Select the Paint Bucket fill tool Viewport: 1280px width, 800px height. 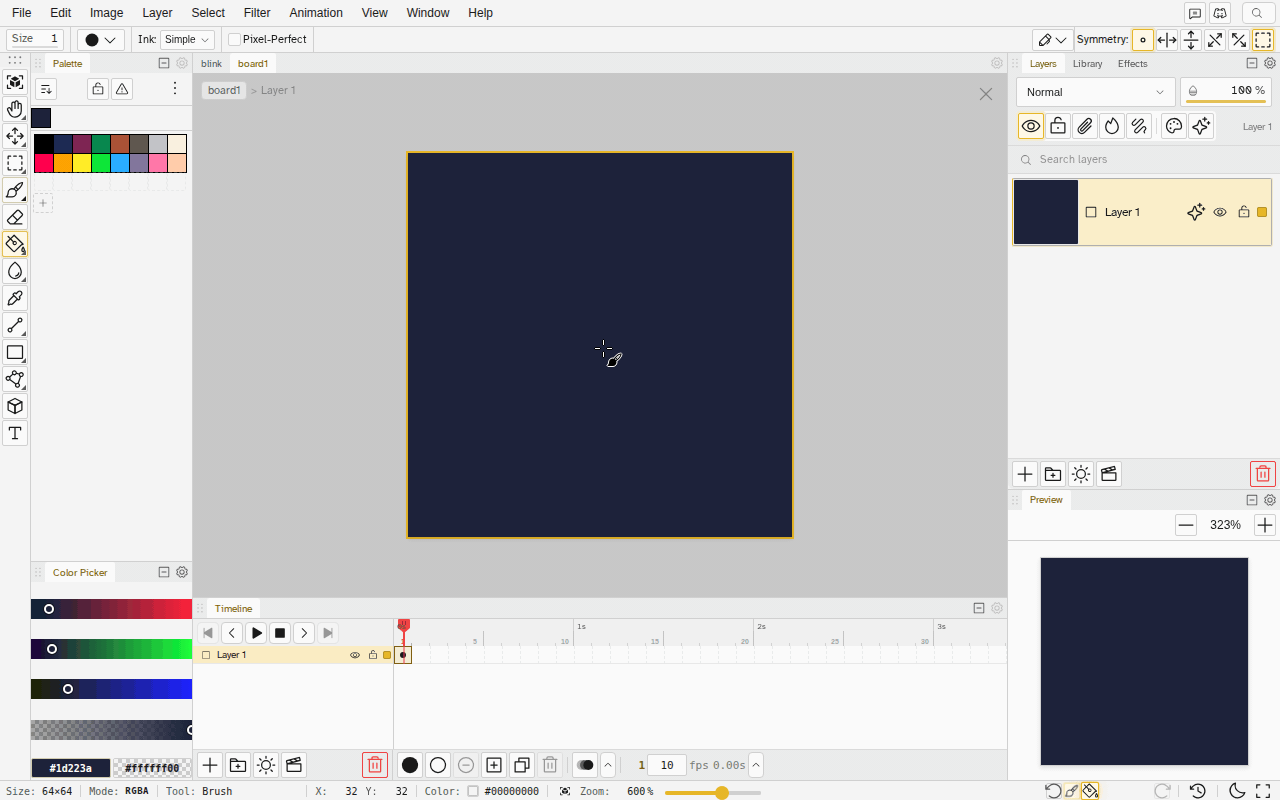coord(15,244)
